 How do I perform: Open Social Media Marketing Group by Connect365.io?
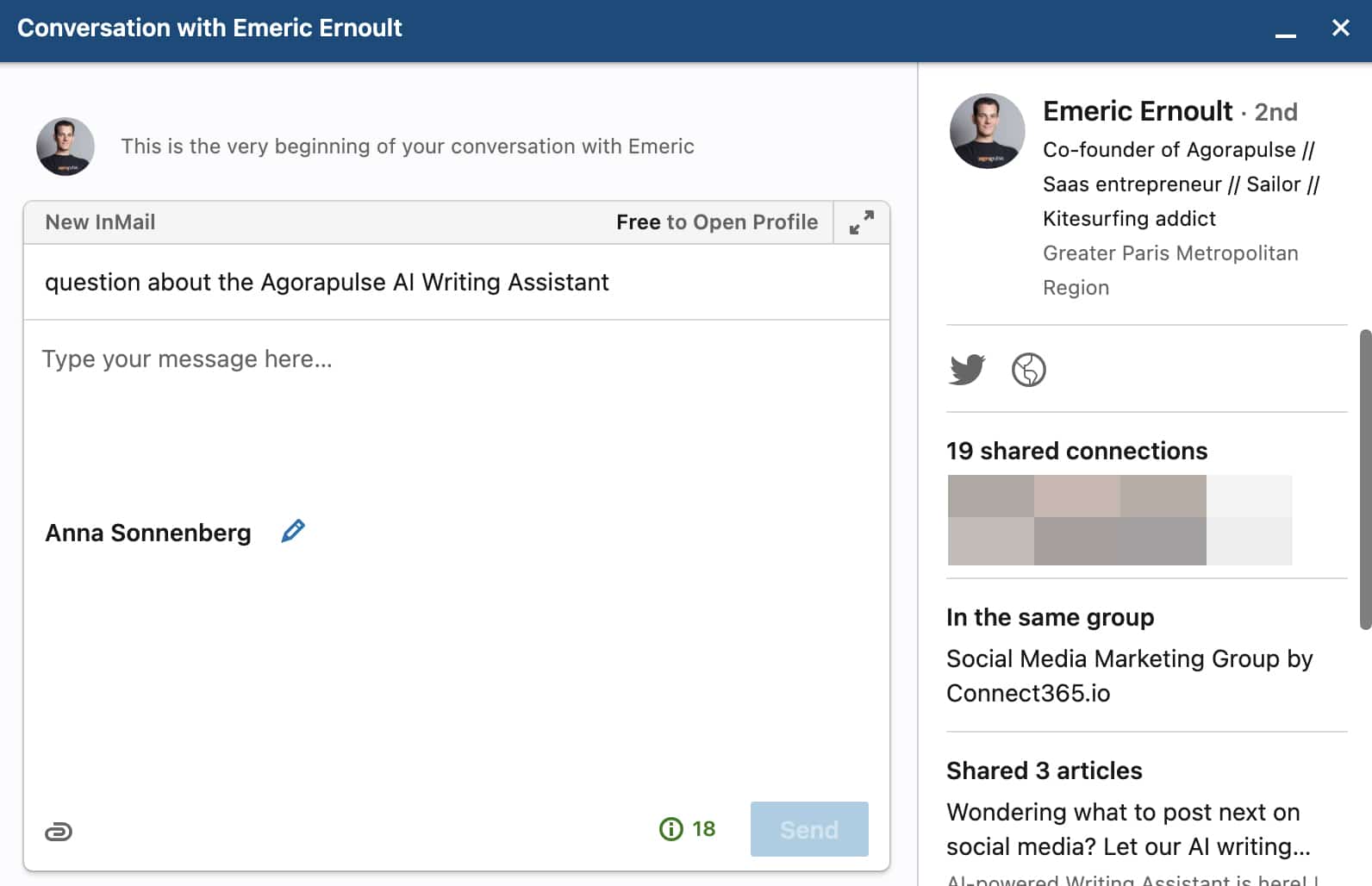[x=1129, y=676]
